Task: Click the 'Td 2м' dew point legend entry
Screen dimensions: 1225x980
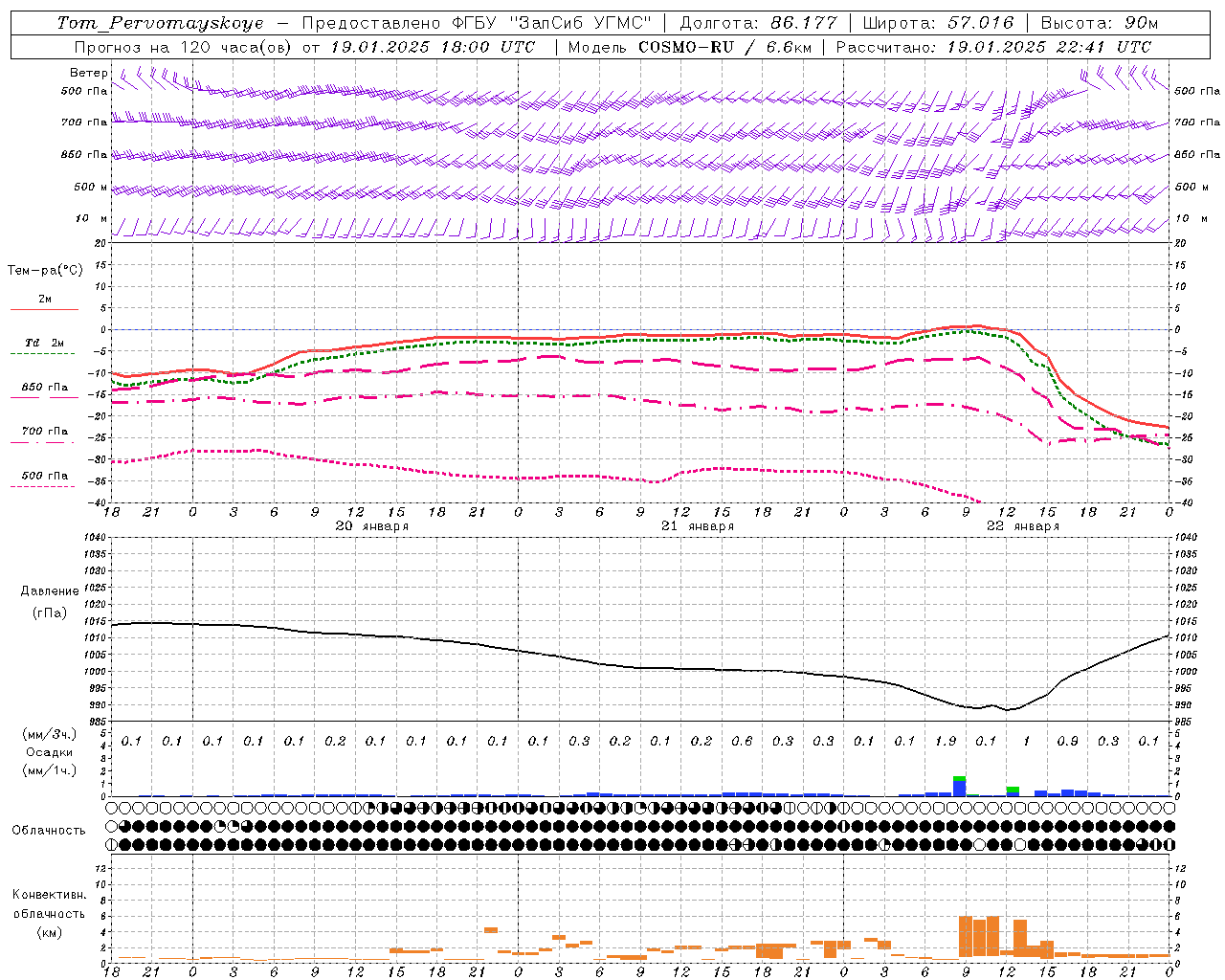Action: click(44, 343)
